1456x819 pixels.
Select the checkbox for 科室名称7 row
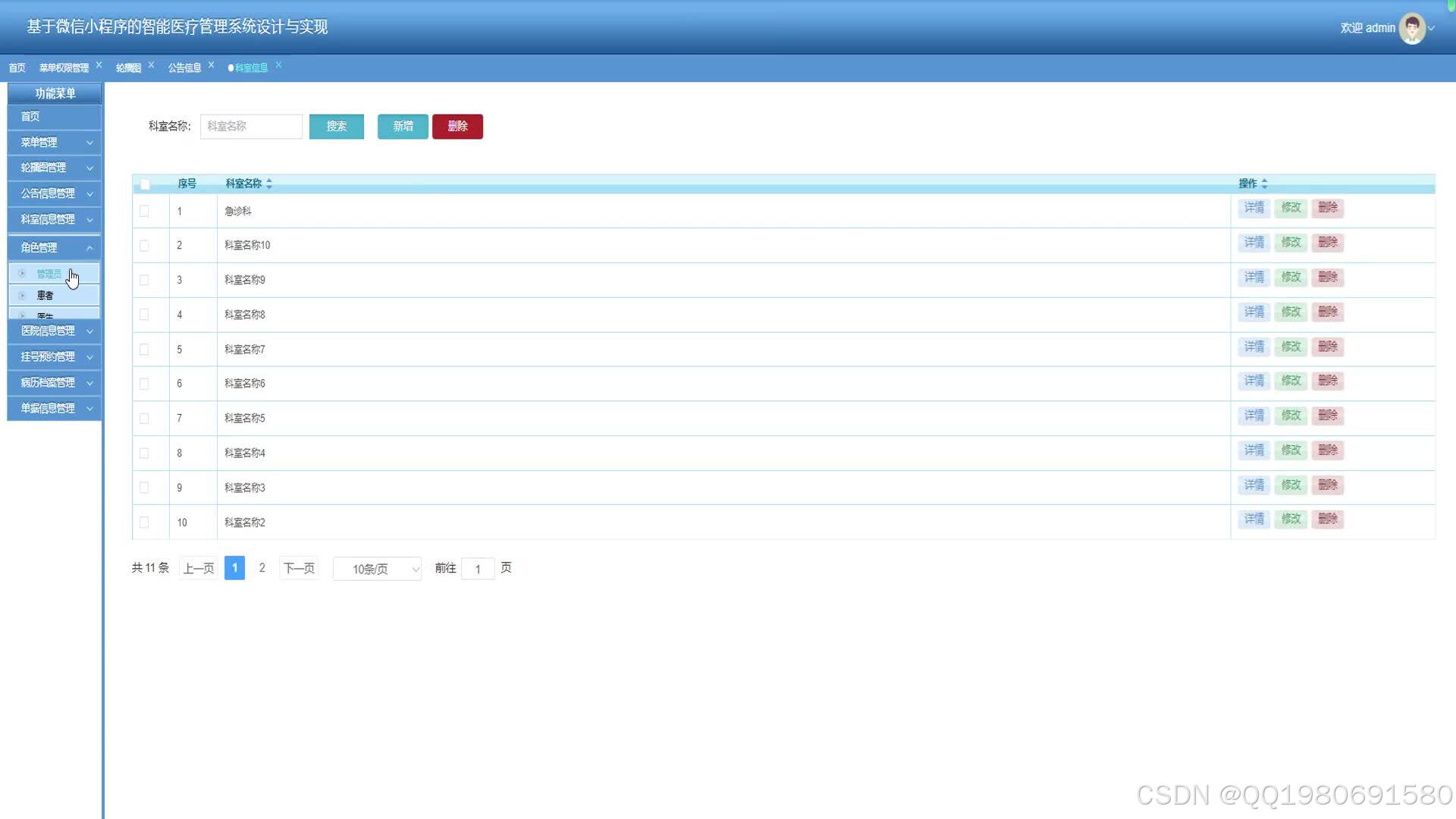[144, 350]
